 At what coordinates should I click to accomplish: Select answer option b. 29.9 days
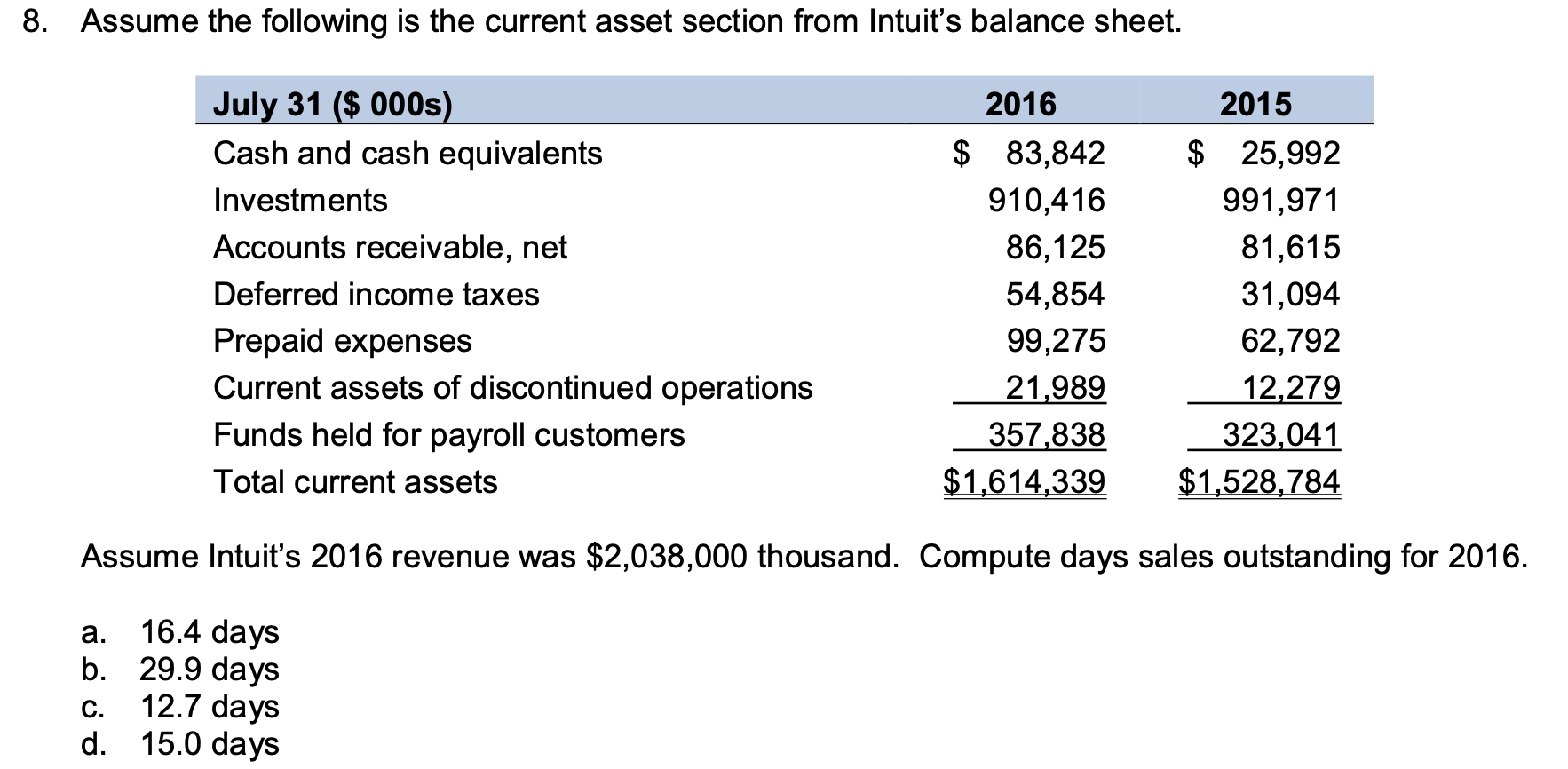[x=179, y=670]
